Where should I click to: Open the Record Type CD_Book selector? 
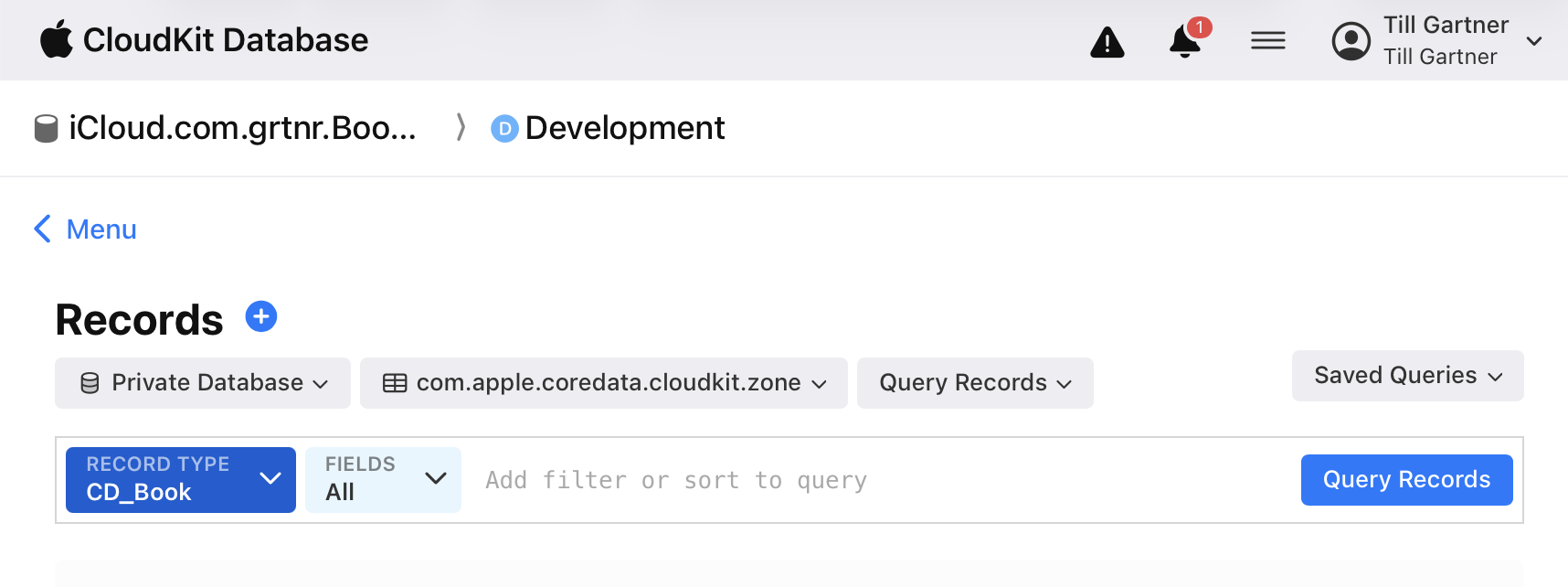click(181, 480)
